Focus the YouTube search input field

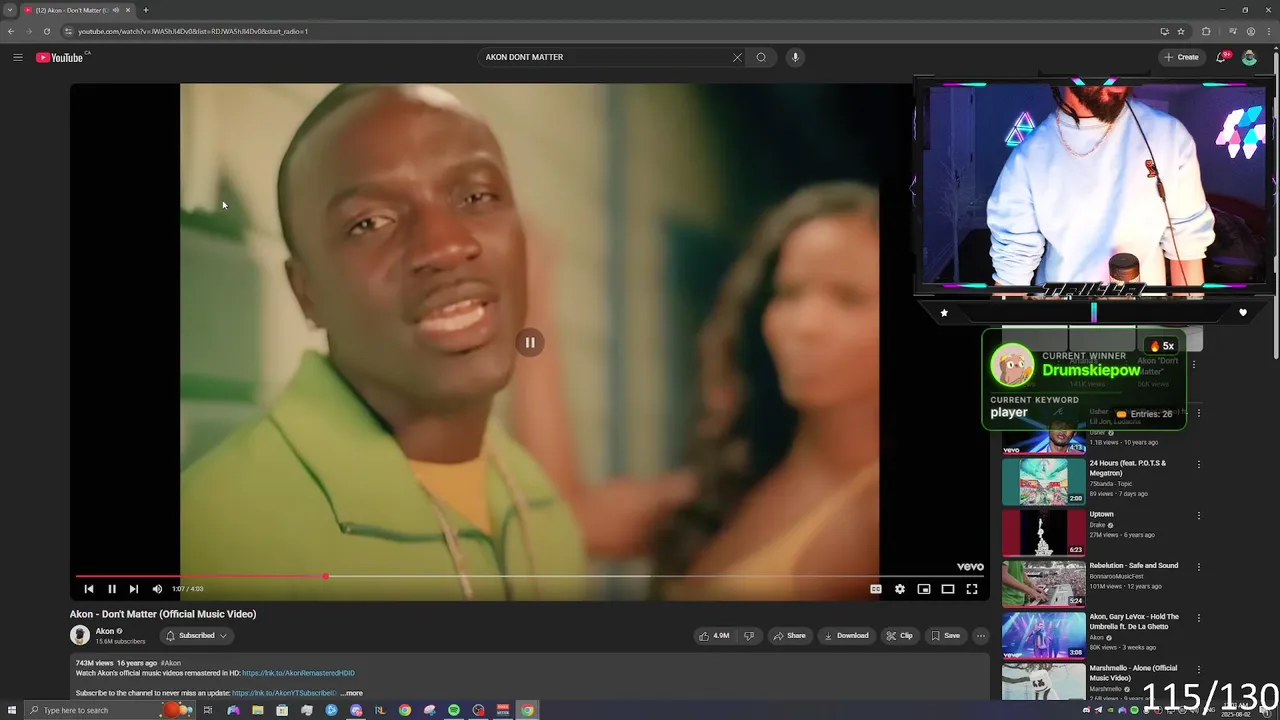click(x=605, y=57)
